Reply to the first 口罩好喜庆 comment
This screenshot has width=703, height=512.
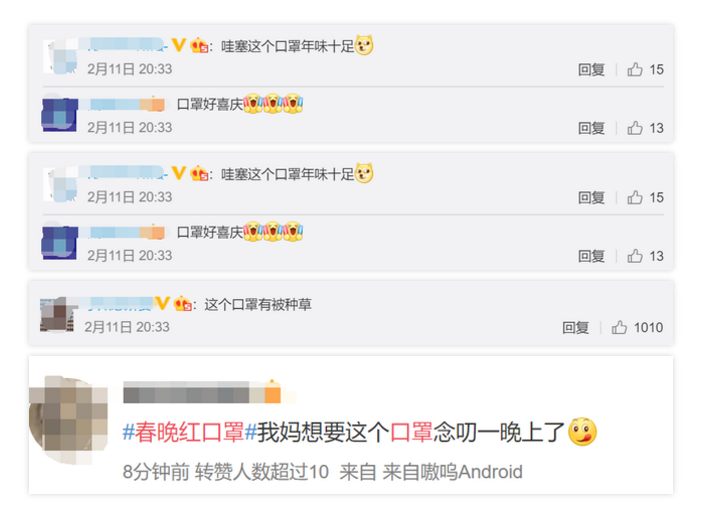[x=591, y=128]
